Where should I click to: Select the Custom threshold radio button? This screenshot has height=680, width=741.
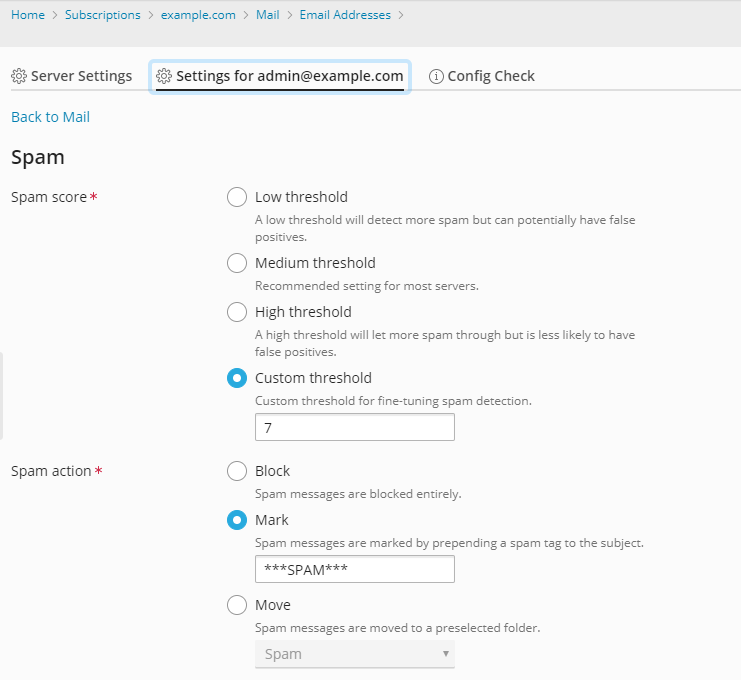coord(237,379)
